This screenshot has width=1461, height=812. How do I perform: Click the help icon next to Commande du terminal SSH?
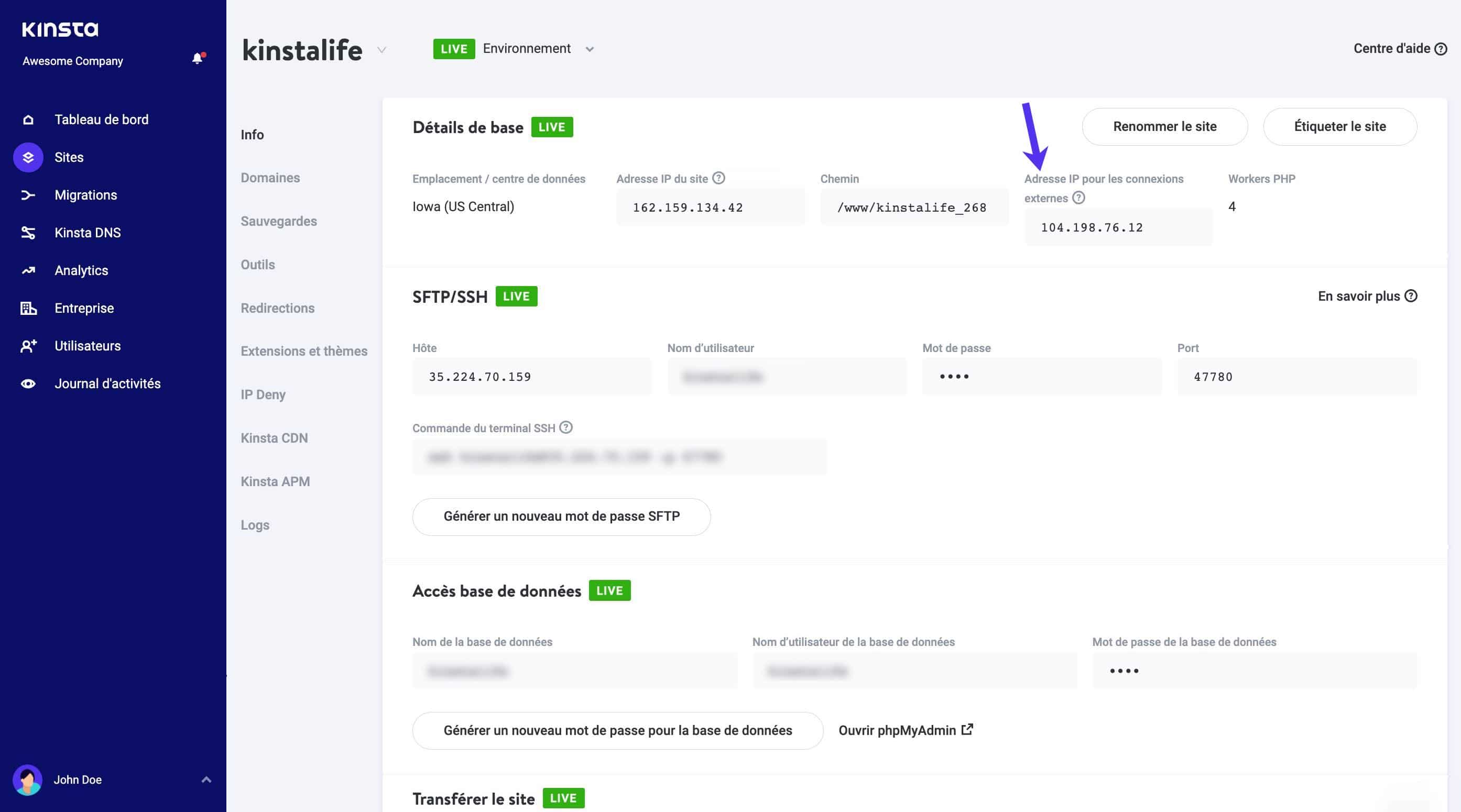point(565,428)
